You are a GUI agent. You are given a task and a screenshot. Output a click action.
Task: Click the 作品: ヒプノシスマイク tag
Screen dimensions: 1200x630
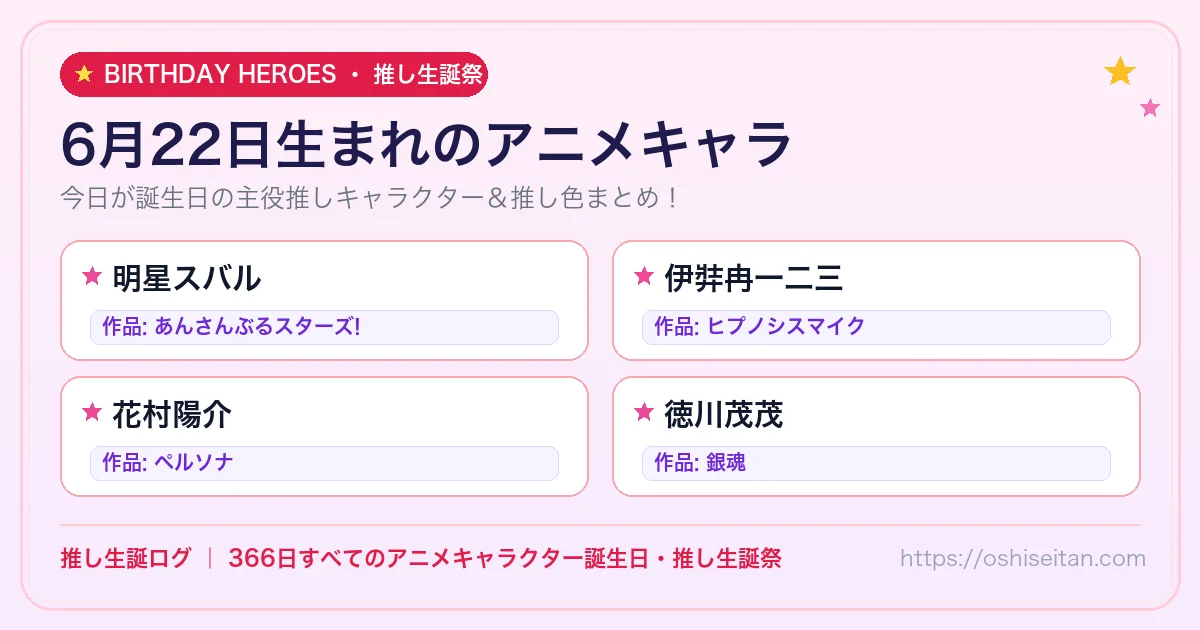click(x=876, y=327)
